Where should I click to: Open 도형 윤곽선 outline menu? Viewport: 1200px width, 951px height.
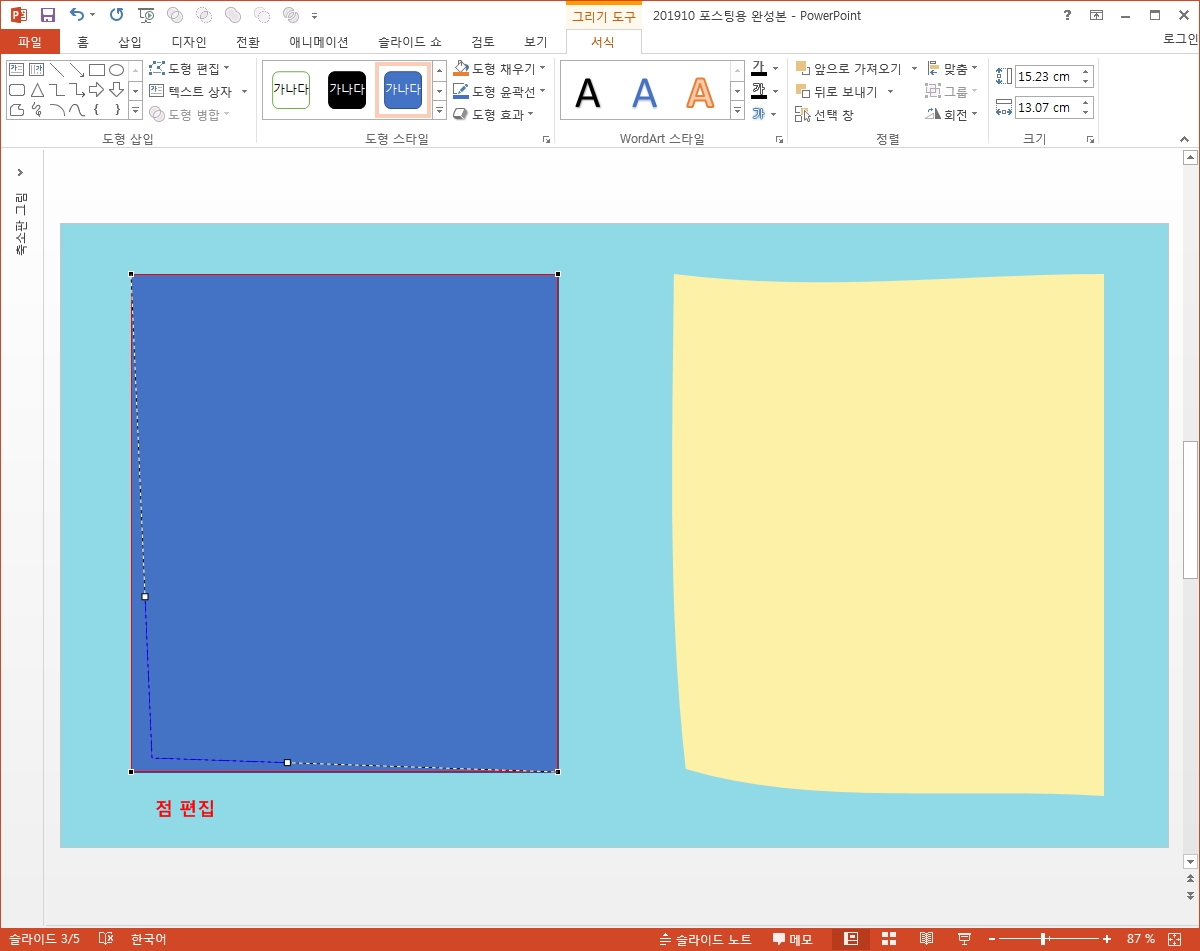(499, 91)
